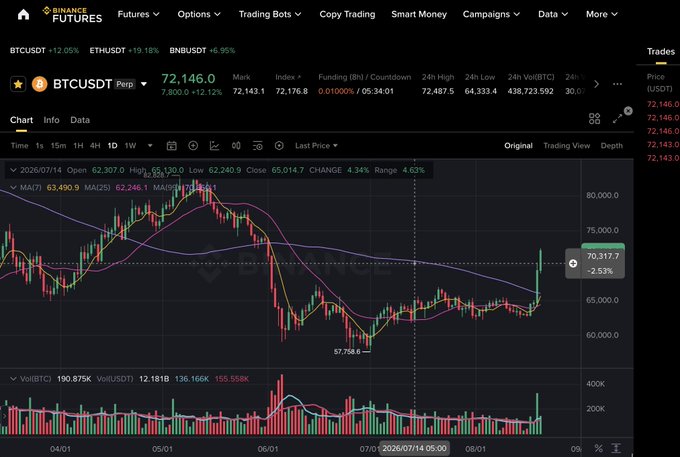Select the 1H interval
Viewport: 680px width, 457px height.
78,146
